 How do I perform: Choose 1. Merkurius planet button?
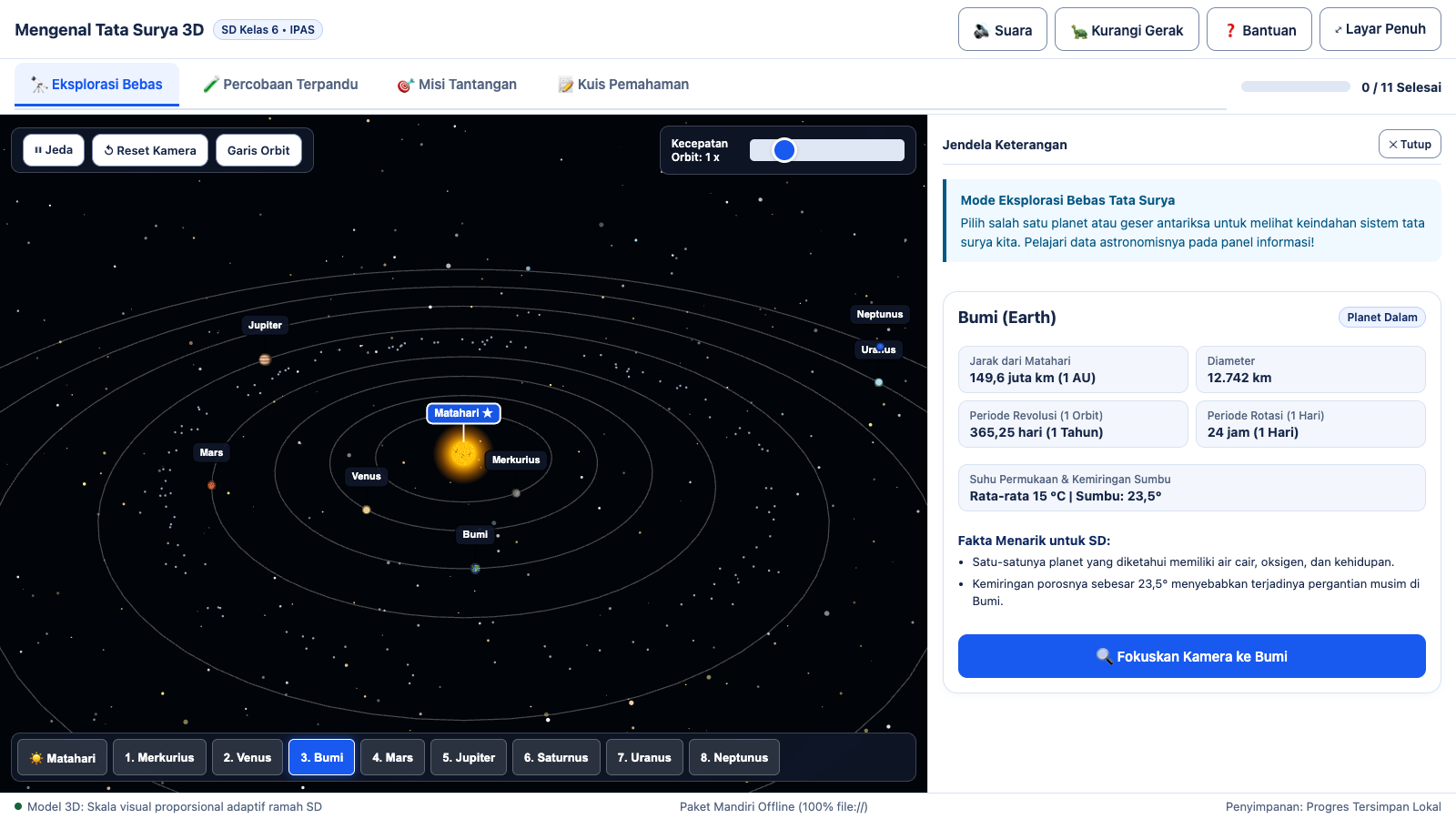(159, 757)
